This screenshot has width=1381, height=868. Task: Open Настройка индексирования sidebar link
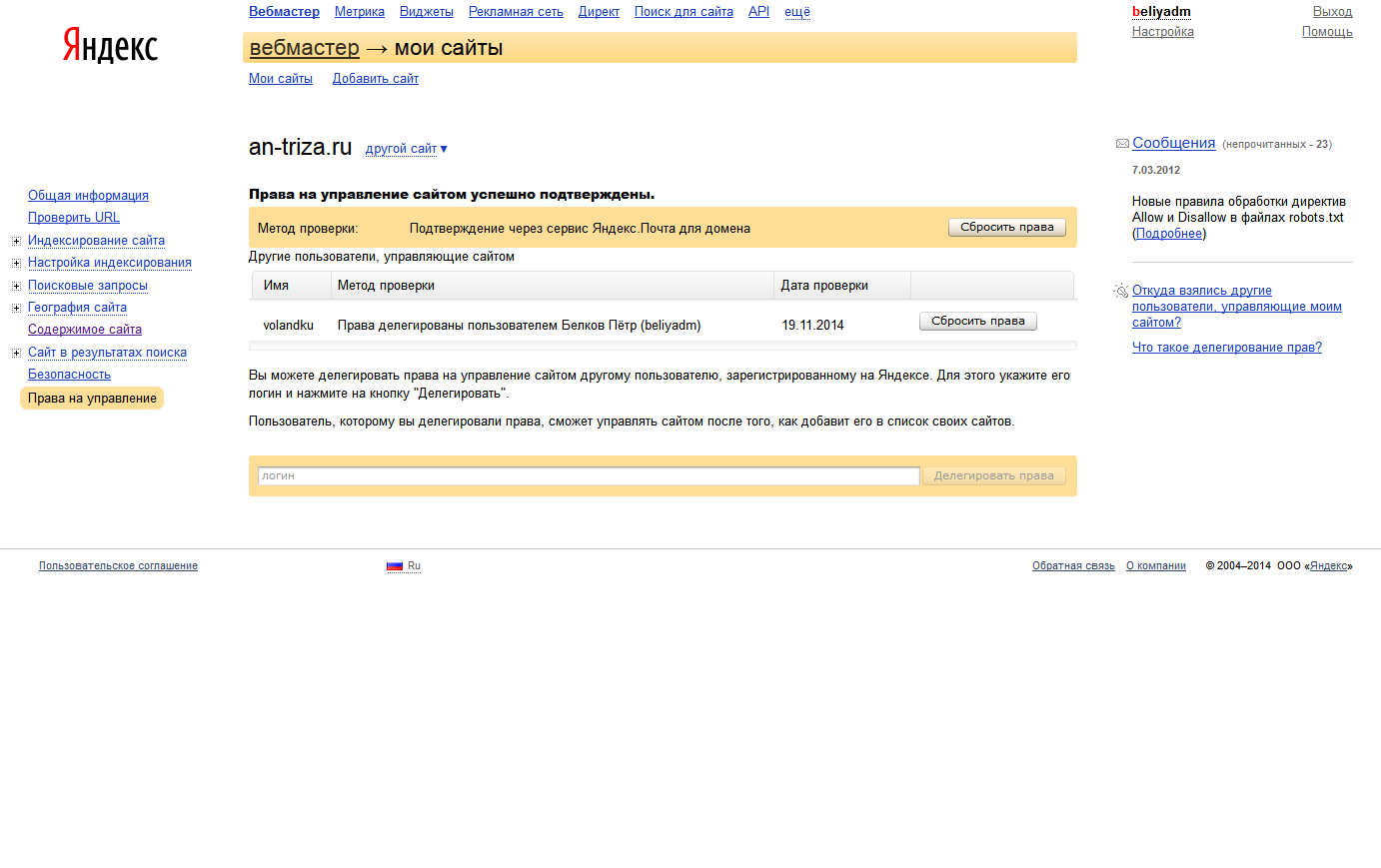pos(110,263)
